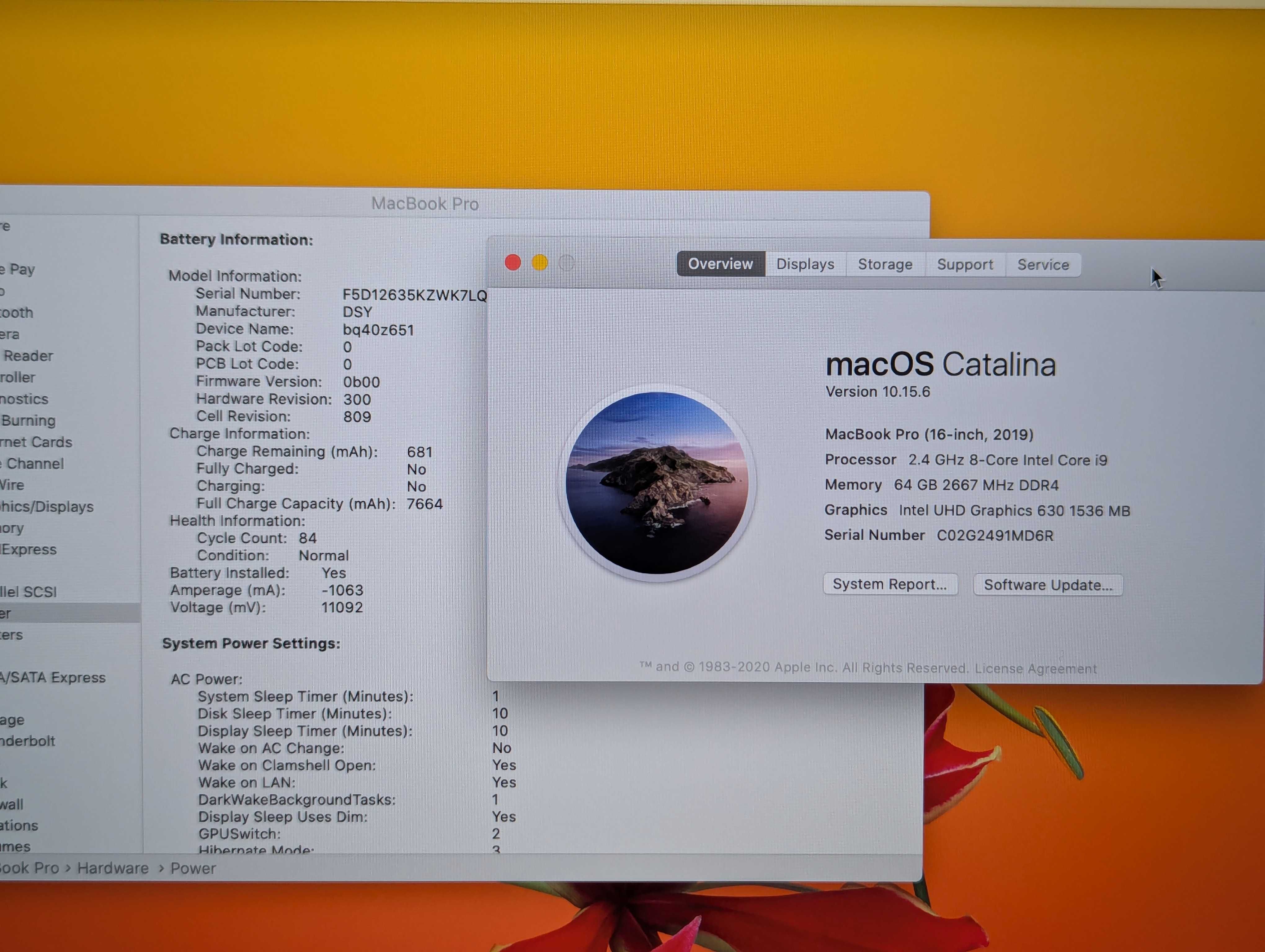Click the Manufacturer value DSY

click(357, 312)
